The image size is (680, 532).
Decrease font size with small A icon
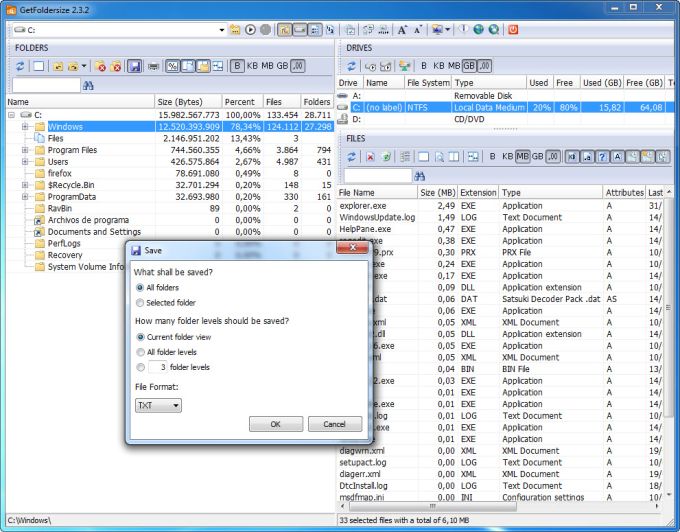coord(417,29)
